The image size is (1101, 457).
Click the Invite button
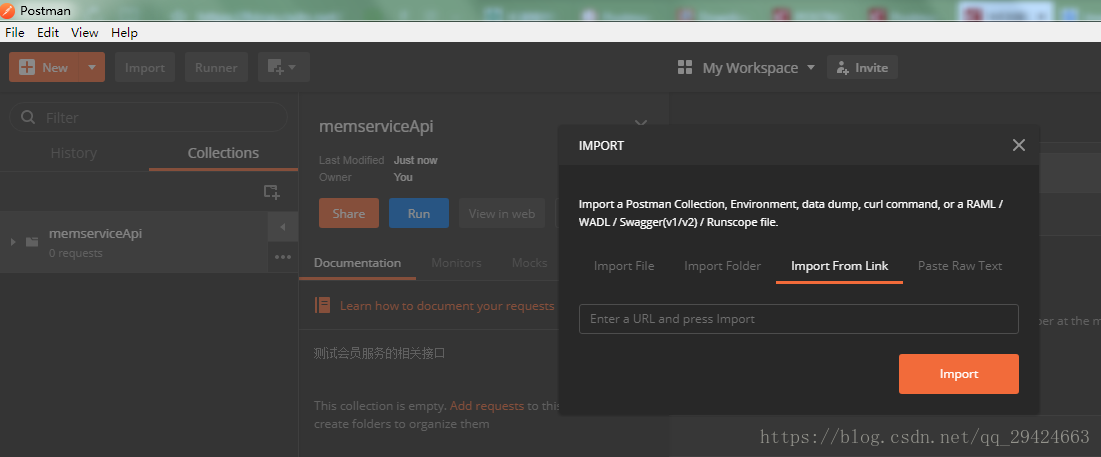(862, 67)
